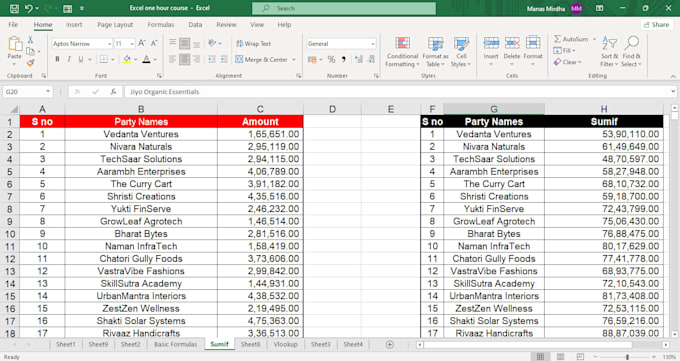Viewport: 680px width, 361px height.
Task: Click the Increase Decimal icon
Action: pos(358,59)
